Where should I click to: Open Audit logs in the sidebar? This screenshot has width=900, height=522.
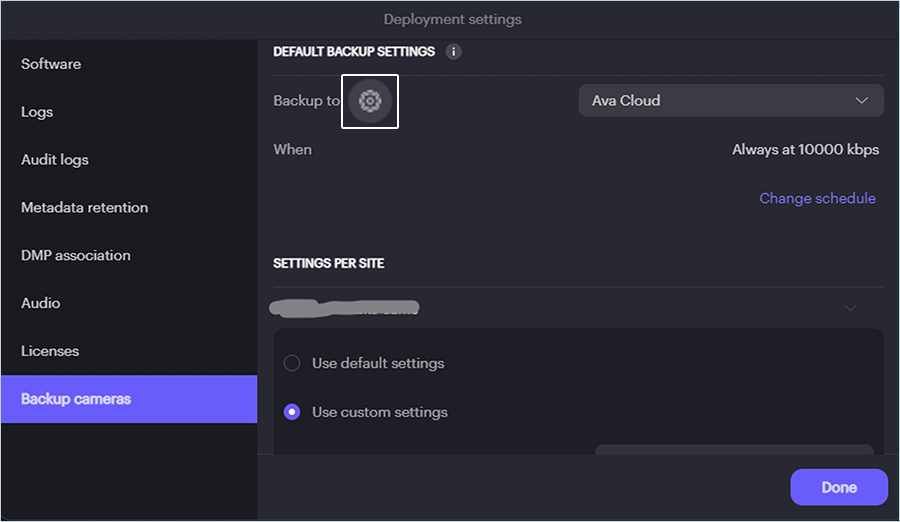[55, 160]
